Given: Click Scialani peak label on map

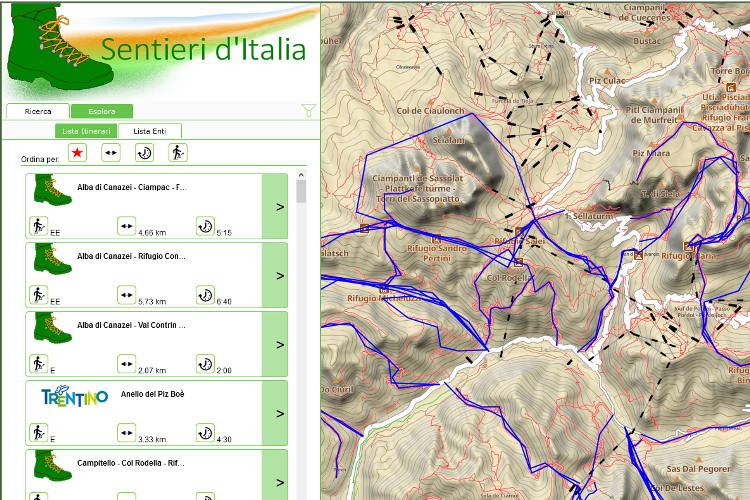Looking at the screenshot, I should (449, 140).
